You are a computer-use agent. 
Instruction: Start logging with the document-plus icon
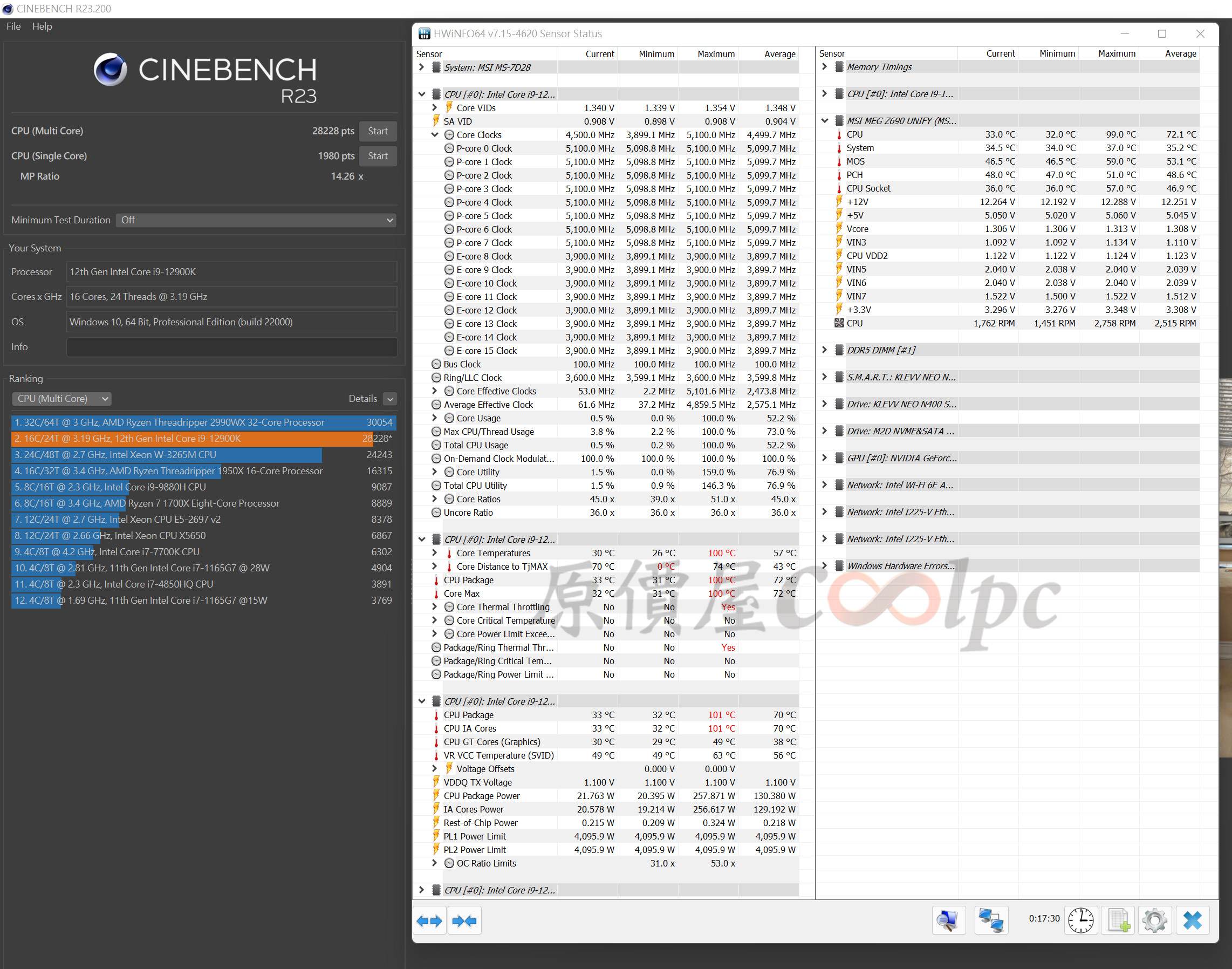point(1118,920)
